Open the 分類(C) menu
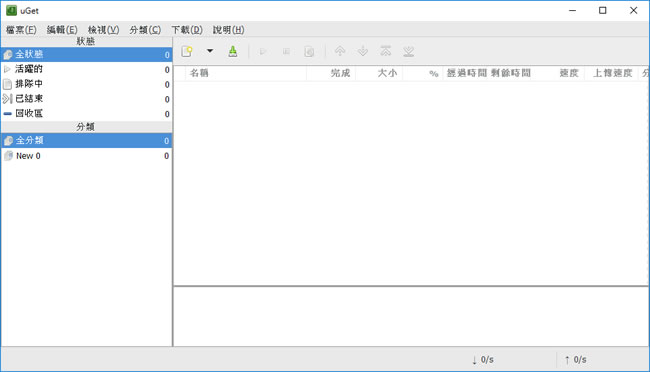 coord(145,30)
